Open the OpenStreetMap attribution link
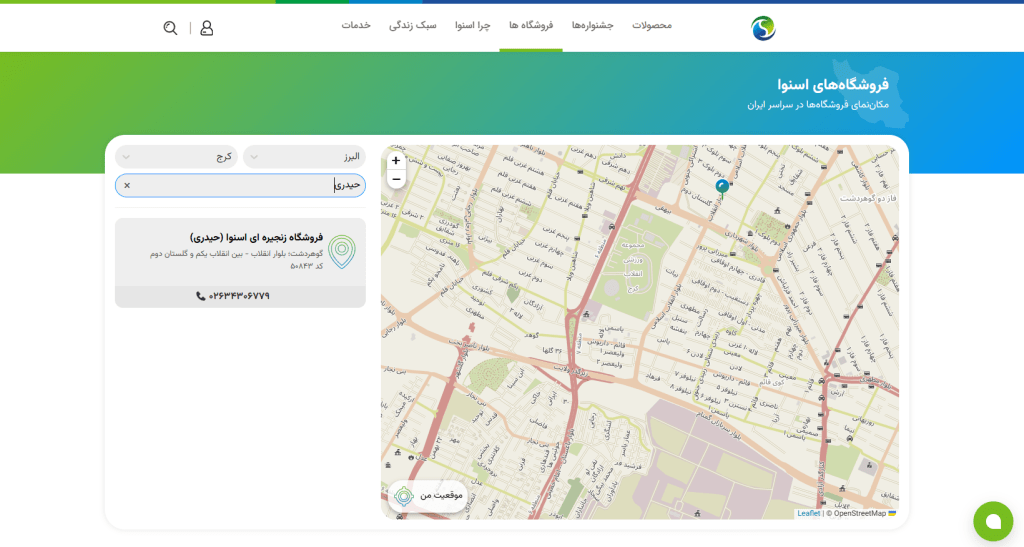This screenshot has width=1024, height=547. click(x=859, y=514)
